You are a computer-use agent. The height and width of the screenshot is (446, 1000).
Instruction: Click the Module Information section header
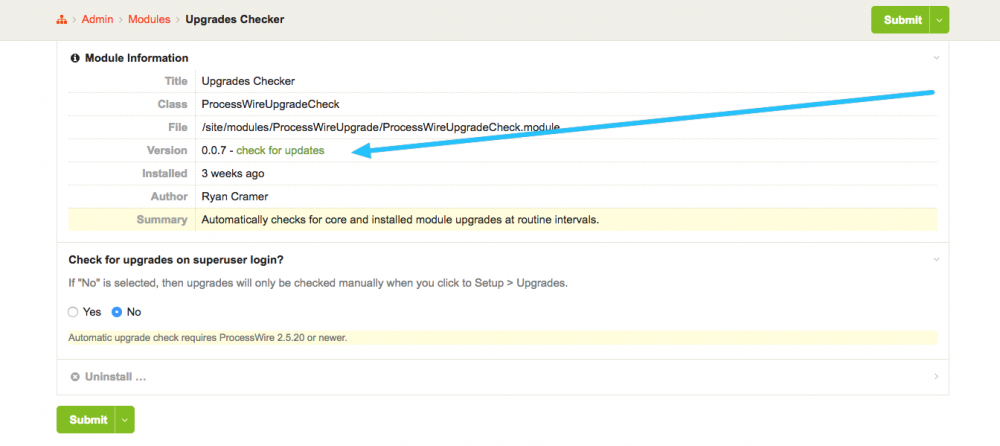[x=136, y=58]
